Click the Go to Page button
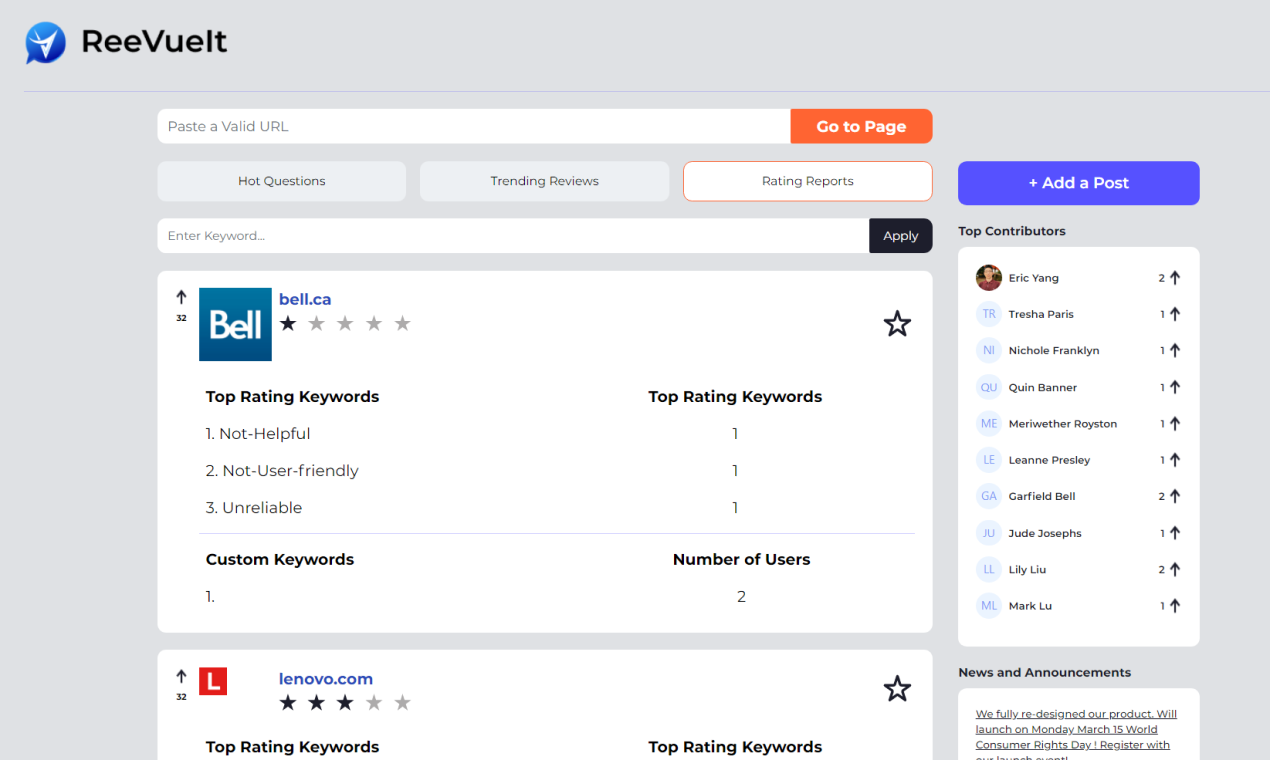The width and height of the screenshot is (1270, 760). point(861,126)
